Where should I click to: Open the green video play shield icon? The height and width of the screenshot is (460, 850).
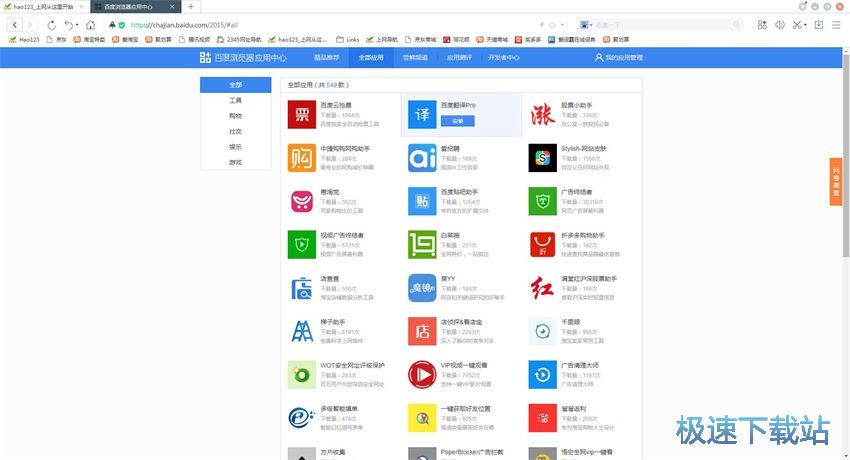click(301, 244)
